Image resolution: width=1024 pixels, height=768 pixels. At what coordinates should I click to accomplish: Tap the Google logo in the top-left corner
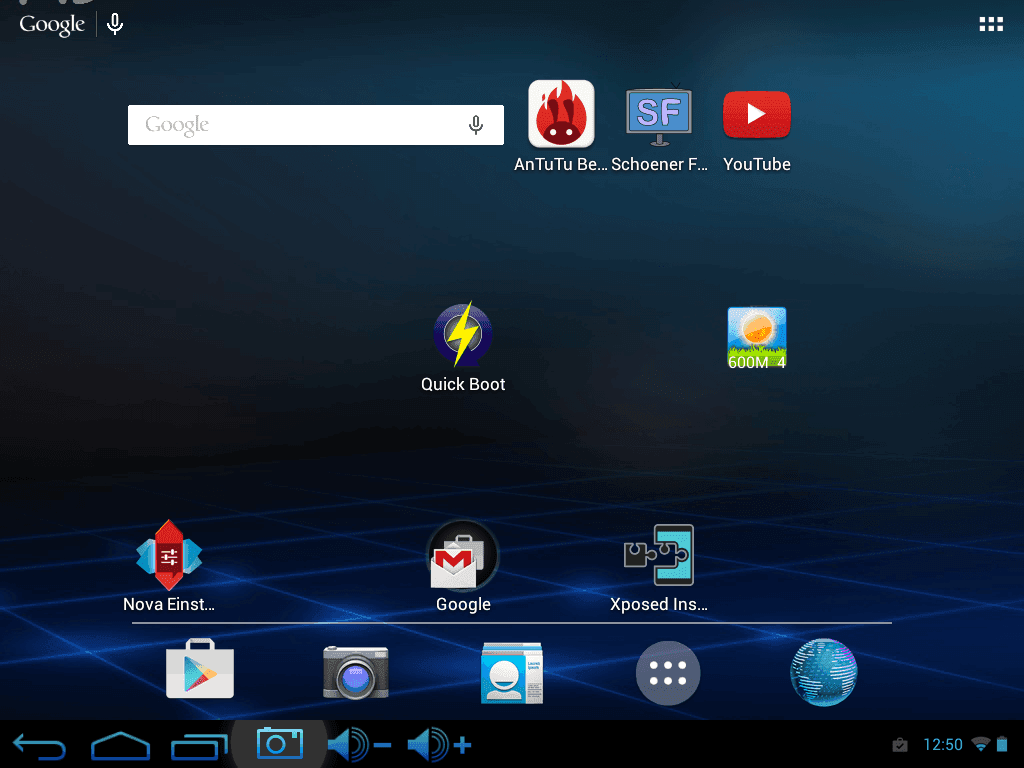52,25
